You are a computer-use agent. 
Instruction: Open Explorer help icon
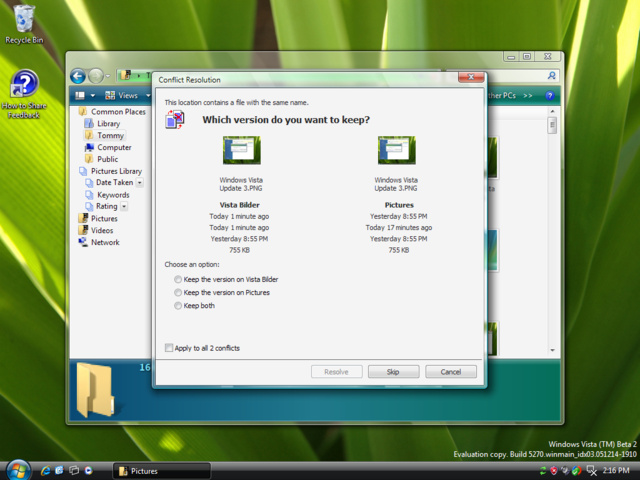click(550, 96)
